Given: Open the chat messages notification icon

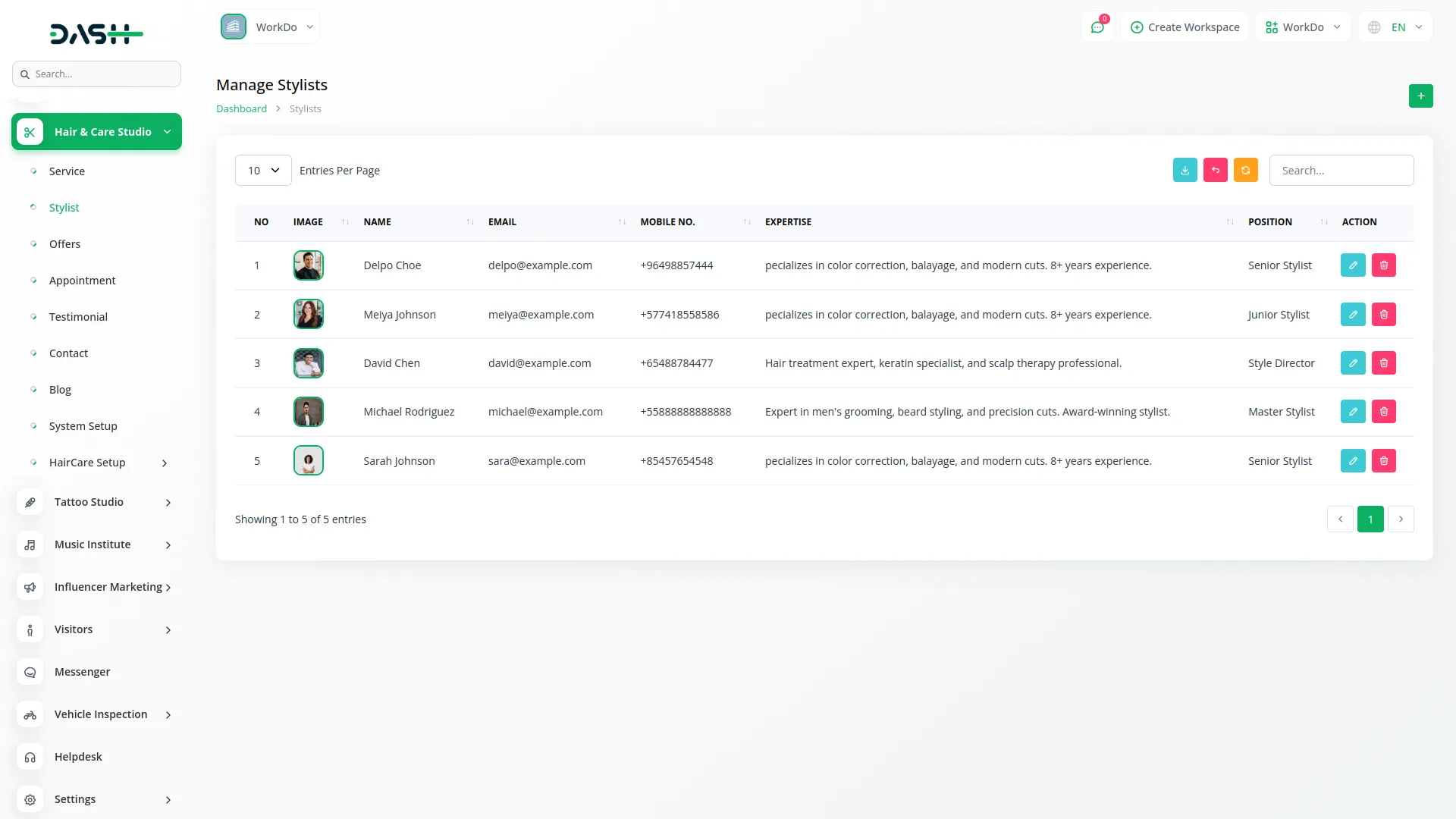Looking at the screenshot, I should 1097,27.
